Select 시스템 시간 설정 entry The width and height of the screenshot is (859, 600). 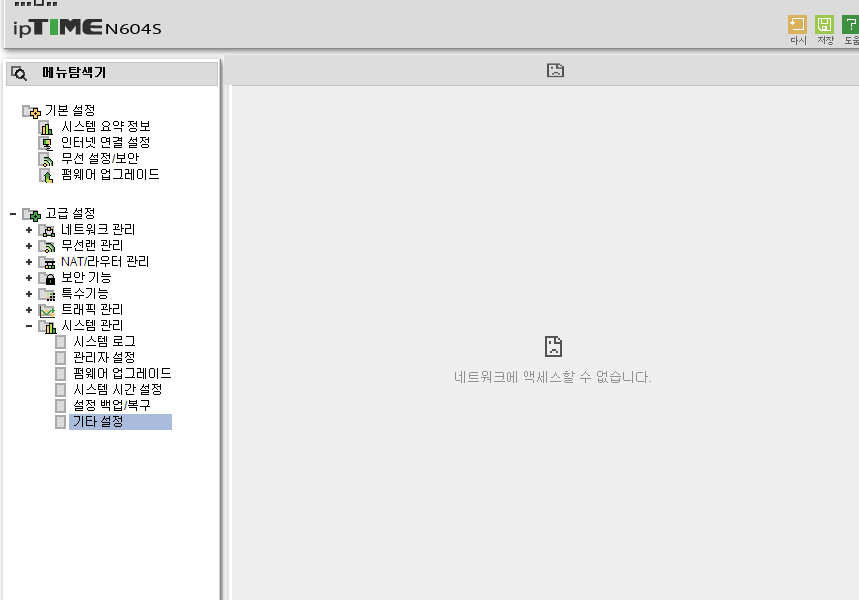118,390
